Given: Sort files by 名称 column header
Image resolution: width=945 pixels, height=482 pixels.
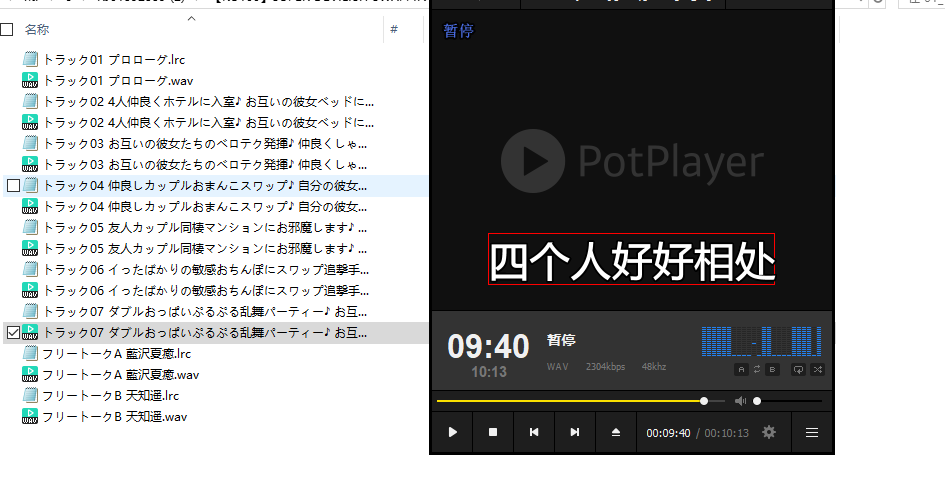Looking at the screenshot, I should click(37, 29).
